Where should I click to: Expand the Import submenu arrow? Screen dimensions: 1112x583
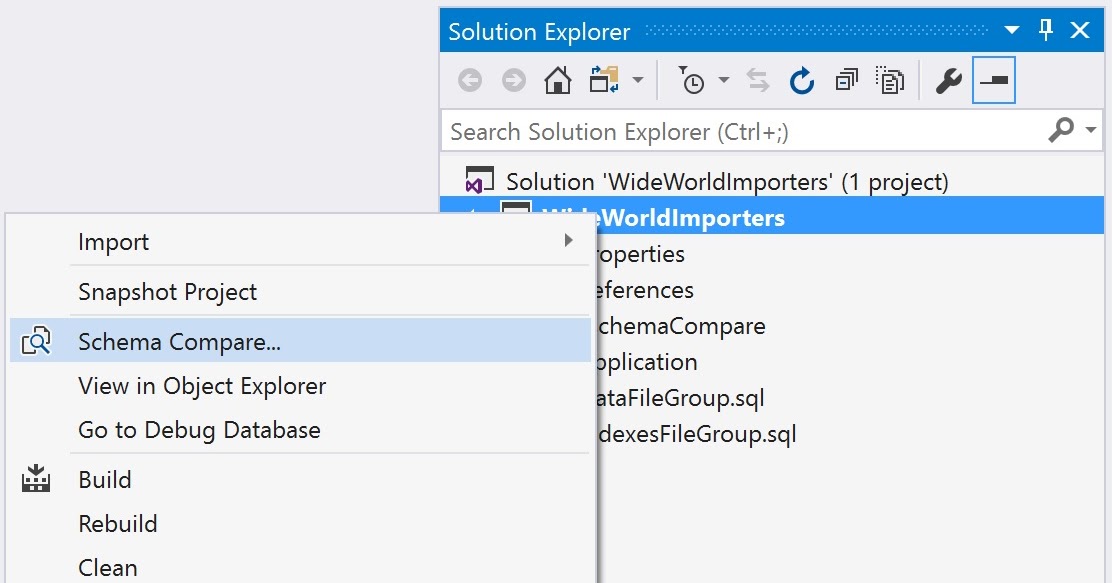[x=569, y=240]
